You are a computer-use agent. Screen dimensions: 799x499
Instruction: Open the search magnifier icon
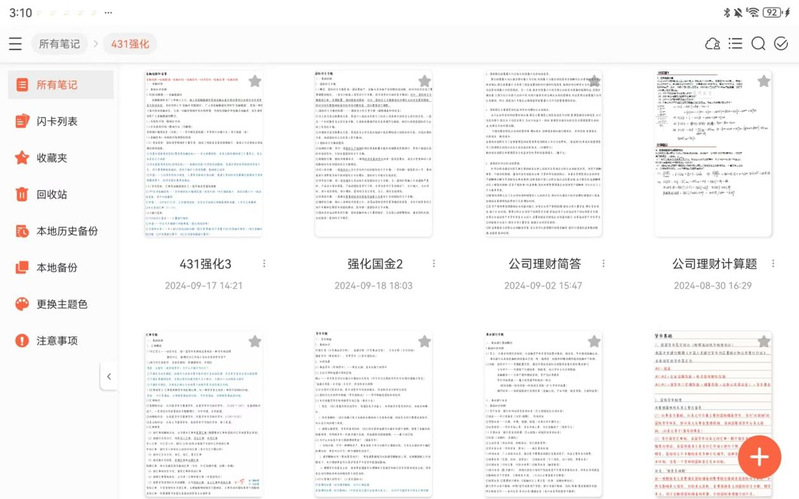(758, 44)
